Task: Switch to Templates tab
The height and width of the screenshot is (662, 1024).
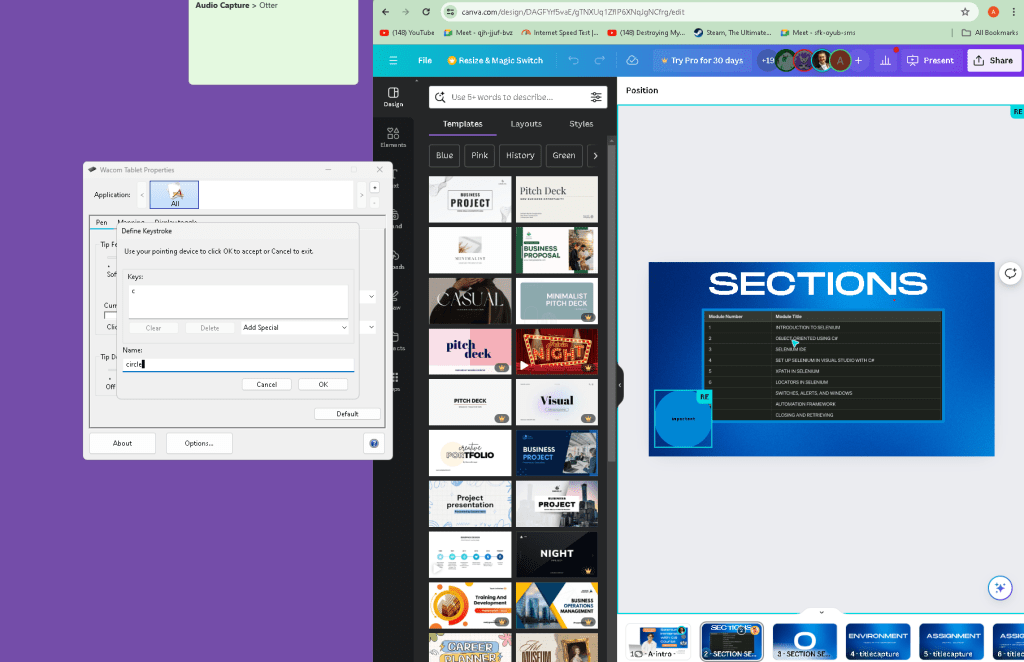Action: [x=462, y=124]
